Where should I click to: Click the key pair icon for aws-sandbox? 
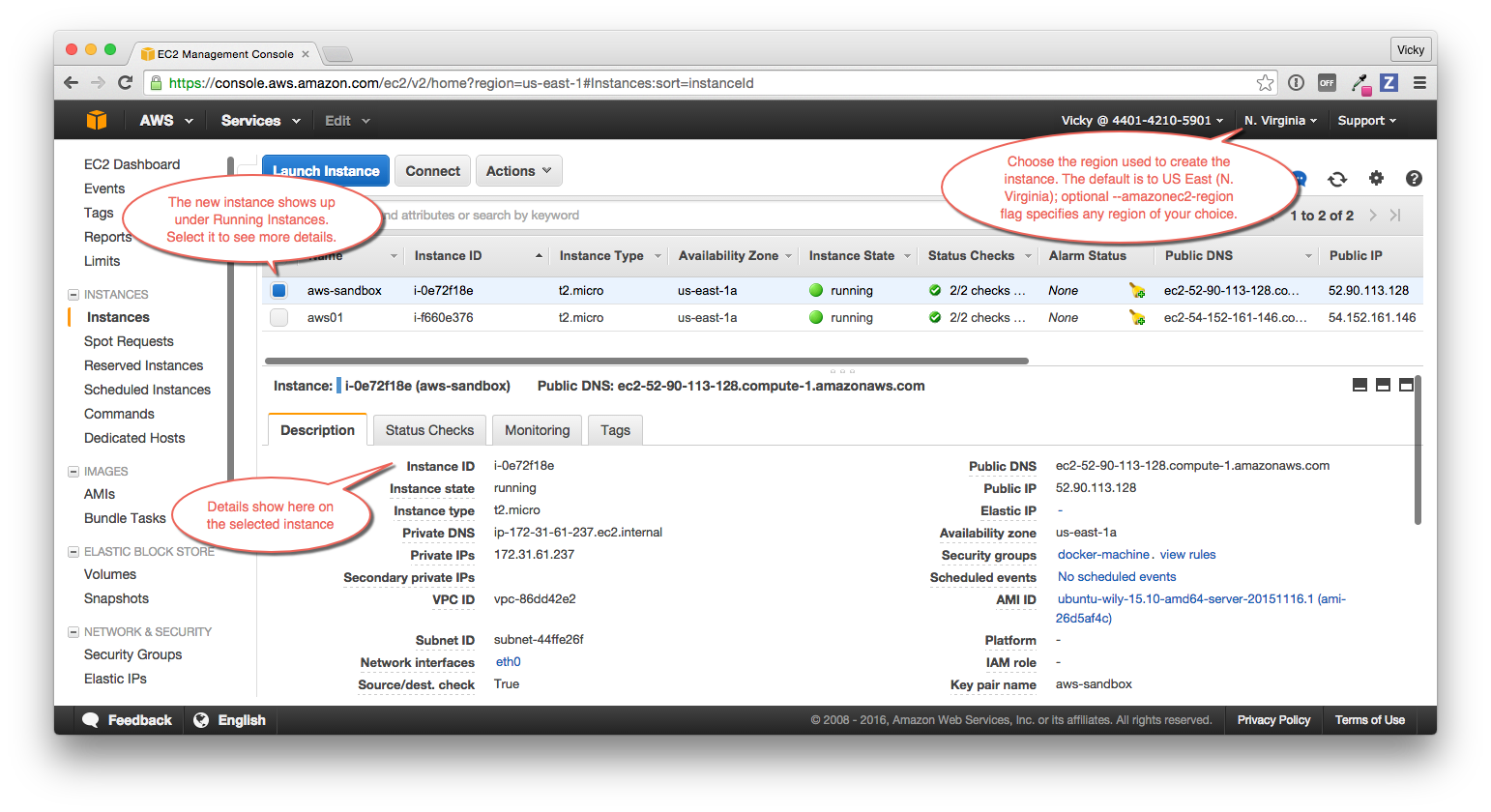[1136, 289]
